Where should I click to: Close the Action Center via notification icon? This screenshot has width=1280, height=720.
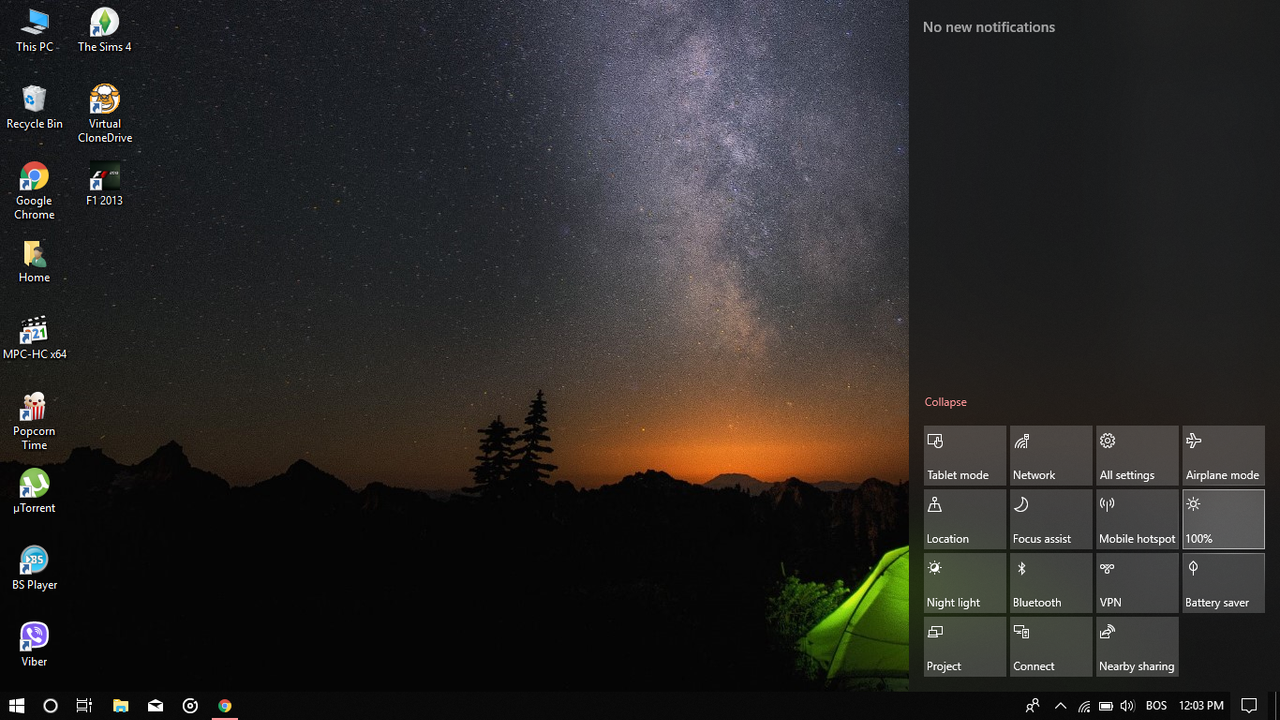pyautogui.click(x=1249, y=706)
